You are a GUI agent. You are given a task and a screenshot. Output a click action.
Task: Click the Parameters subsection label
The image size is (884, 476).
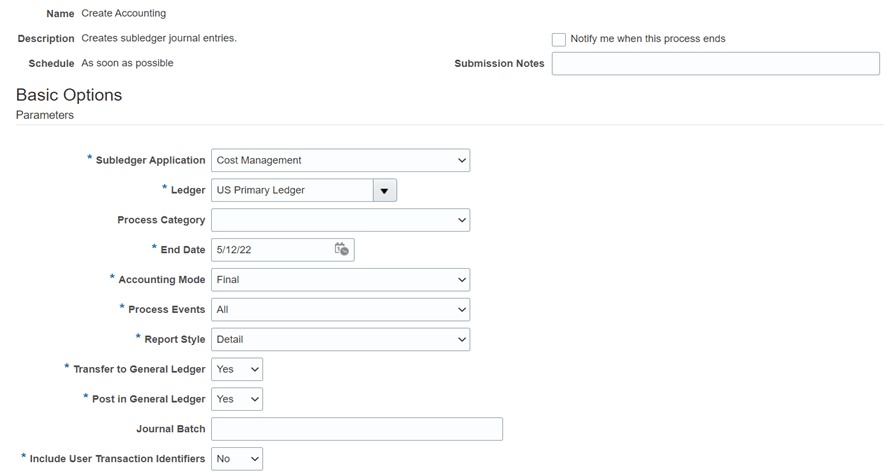click(45, 115)
